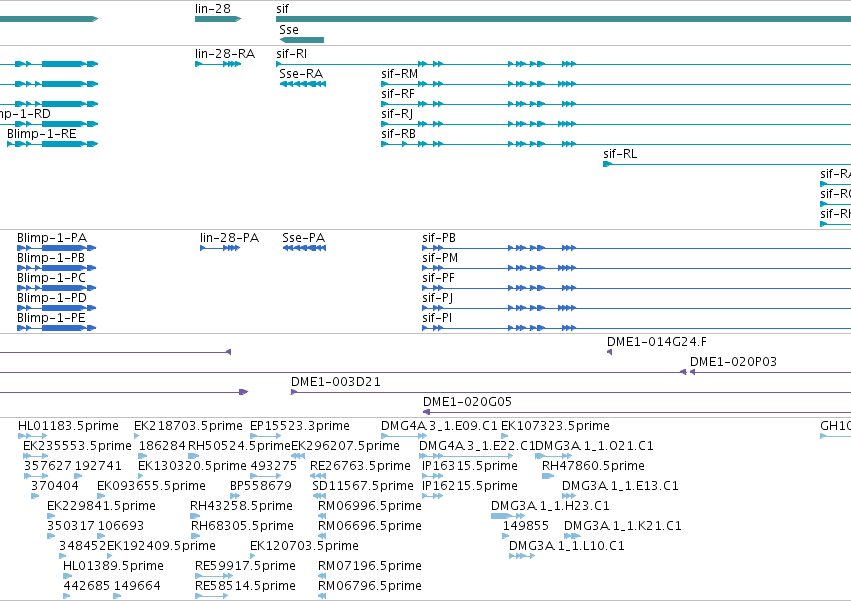Select DMG3A1_1.L10.C1 feature label

tap(567, 546)
